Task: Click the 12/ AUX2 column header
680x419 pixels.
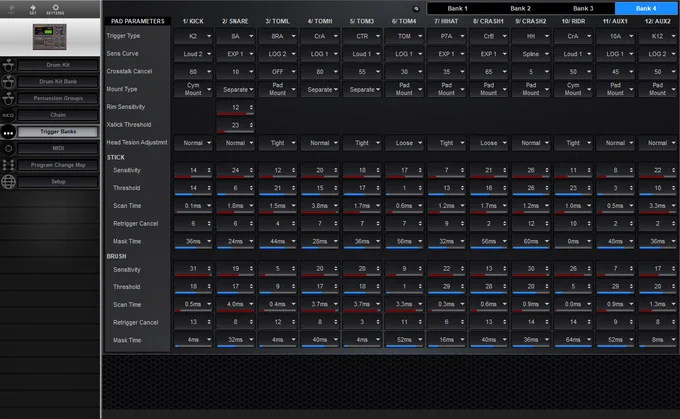Action: tap(657, 21)
